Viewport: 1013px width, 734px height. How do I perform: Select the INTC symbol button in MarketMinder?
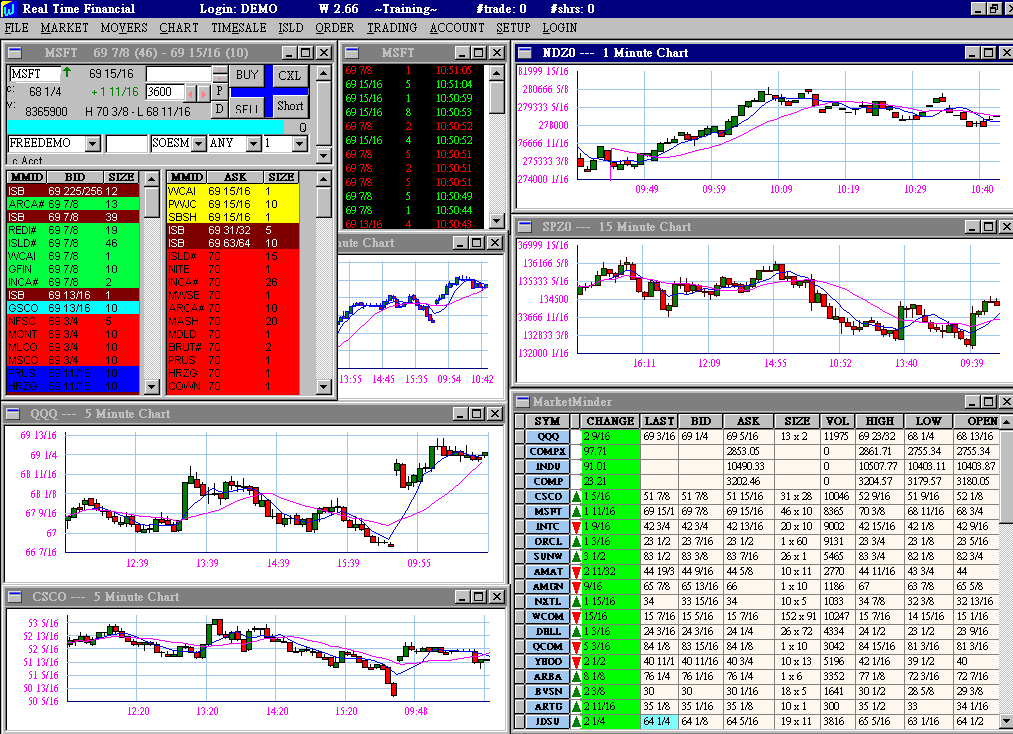(548, 527)
